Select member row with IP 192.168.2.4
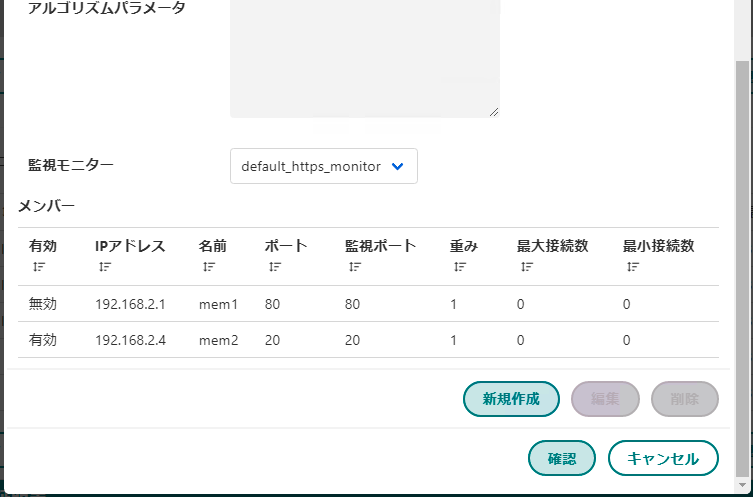The height and width of the screenshot is (497, 753). pos(368,340)
